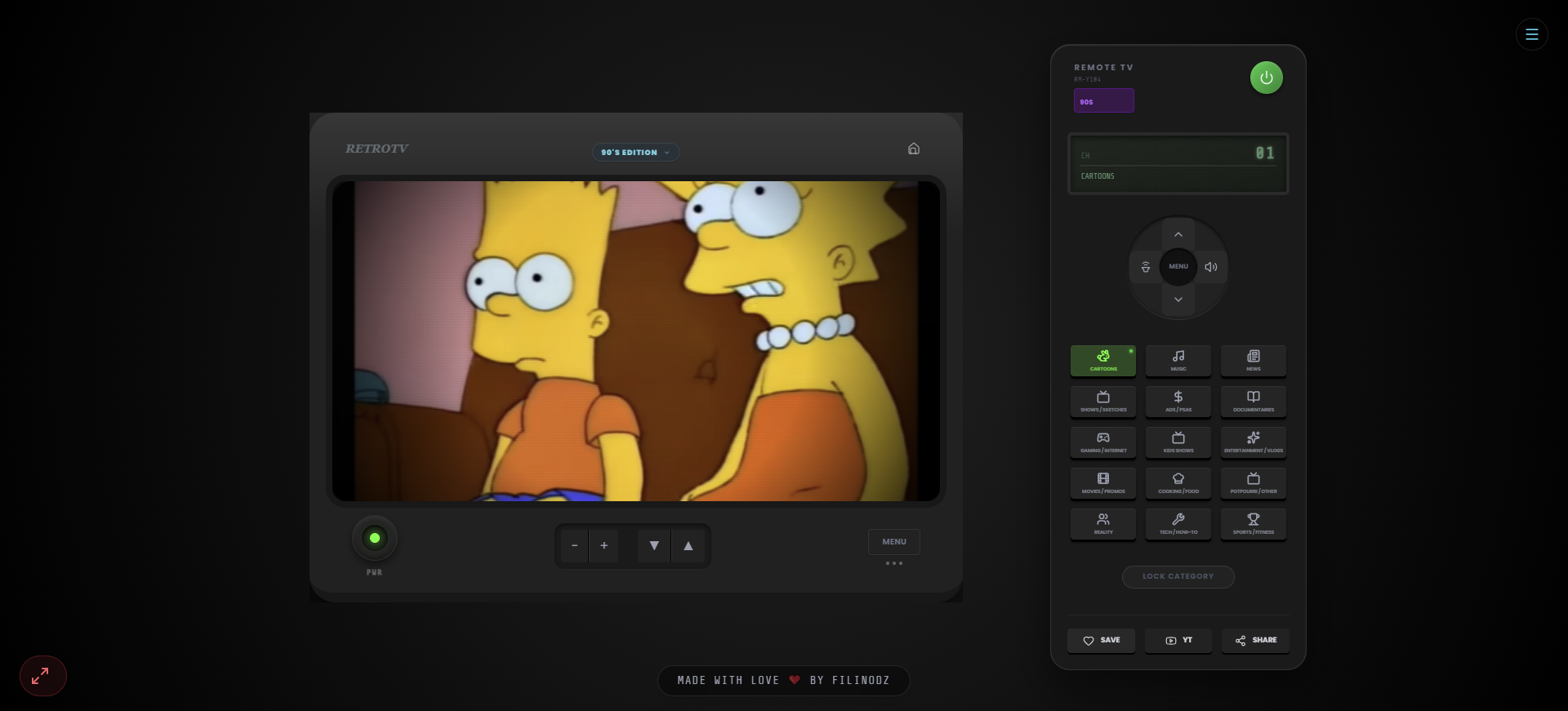
Task: Click the channel 01 display on the remote
Action: coord(1178,163)
